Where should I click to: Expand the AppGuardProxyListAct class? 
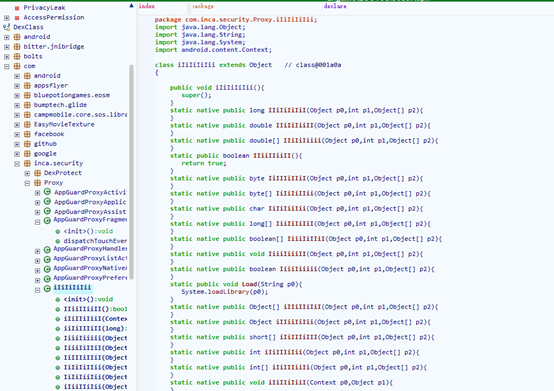click(x=37, y=261)
